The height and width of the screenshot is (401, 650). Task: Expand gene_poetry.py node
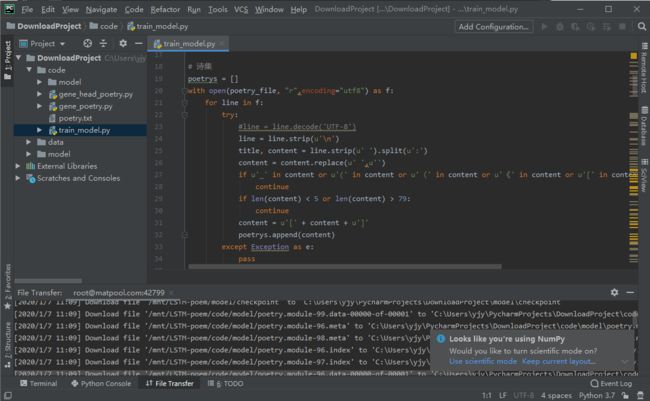tap(39, 106)
